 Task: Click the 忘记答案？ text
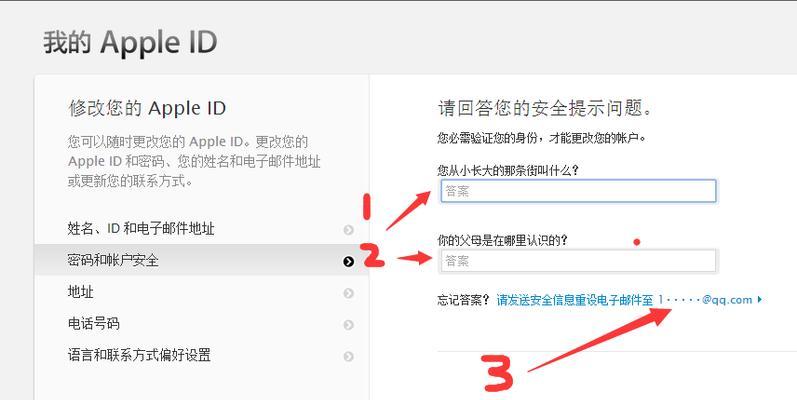[464, 300]
